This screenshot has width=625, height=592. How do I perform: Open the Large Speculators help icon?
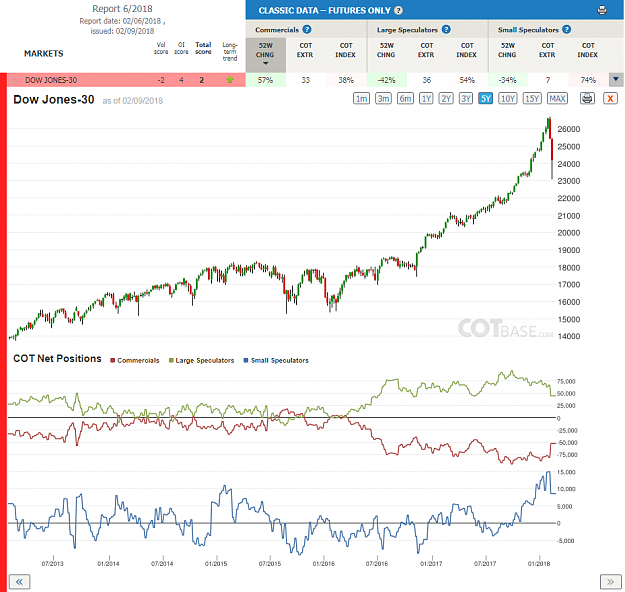point(446,30)
